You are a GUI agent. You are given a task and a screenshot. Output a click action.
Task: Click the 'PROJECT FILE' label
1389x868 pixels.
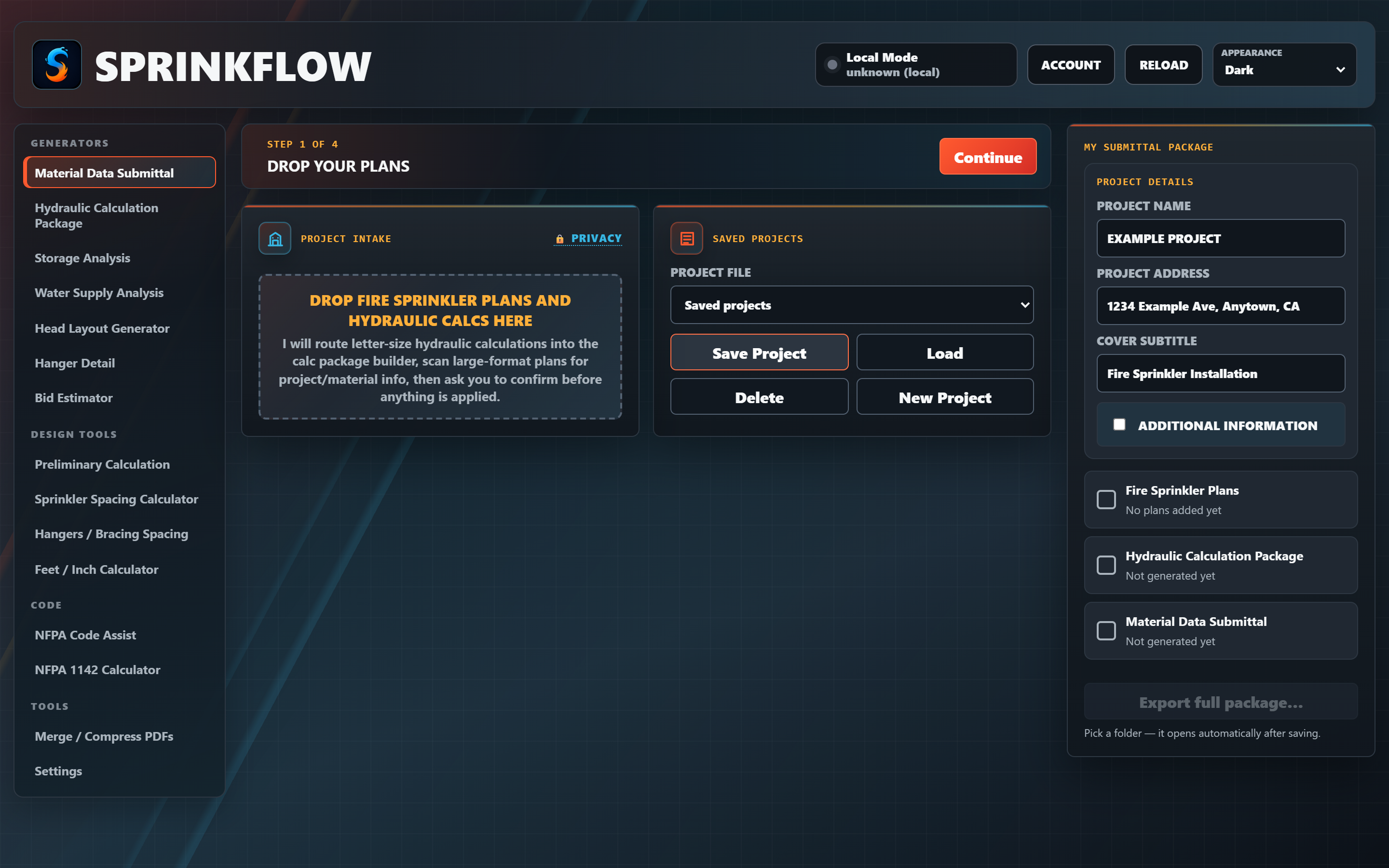pos(710,272)
